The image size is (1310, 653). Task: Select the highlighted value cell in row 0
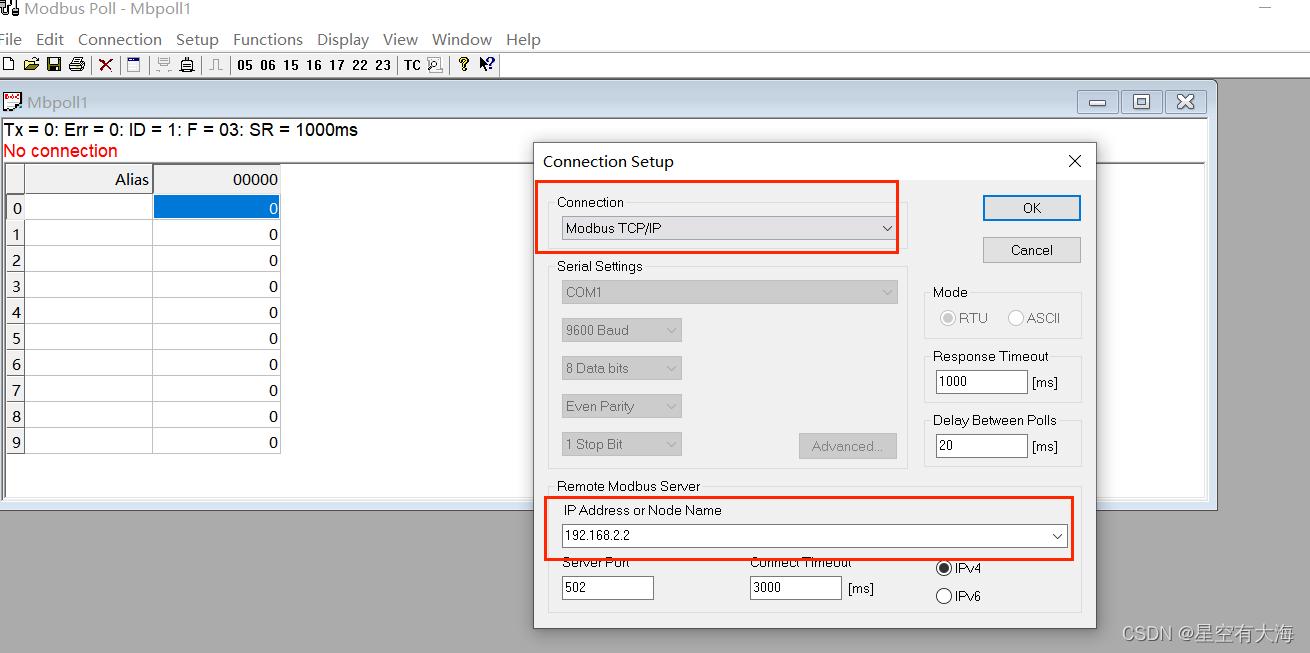click(x=216, y=208)
